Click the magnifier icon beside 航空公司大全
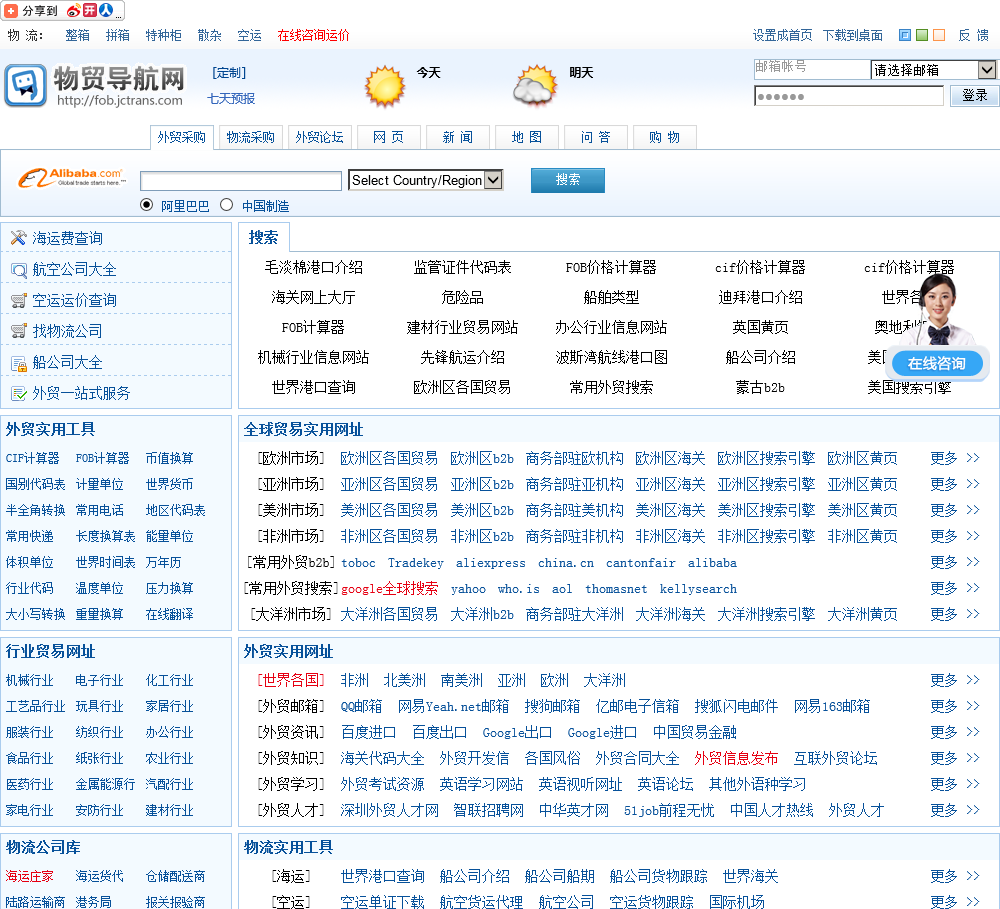The height and width of the screenshot is (909, 1000). pyautogui.click(x=18, y=269)
